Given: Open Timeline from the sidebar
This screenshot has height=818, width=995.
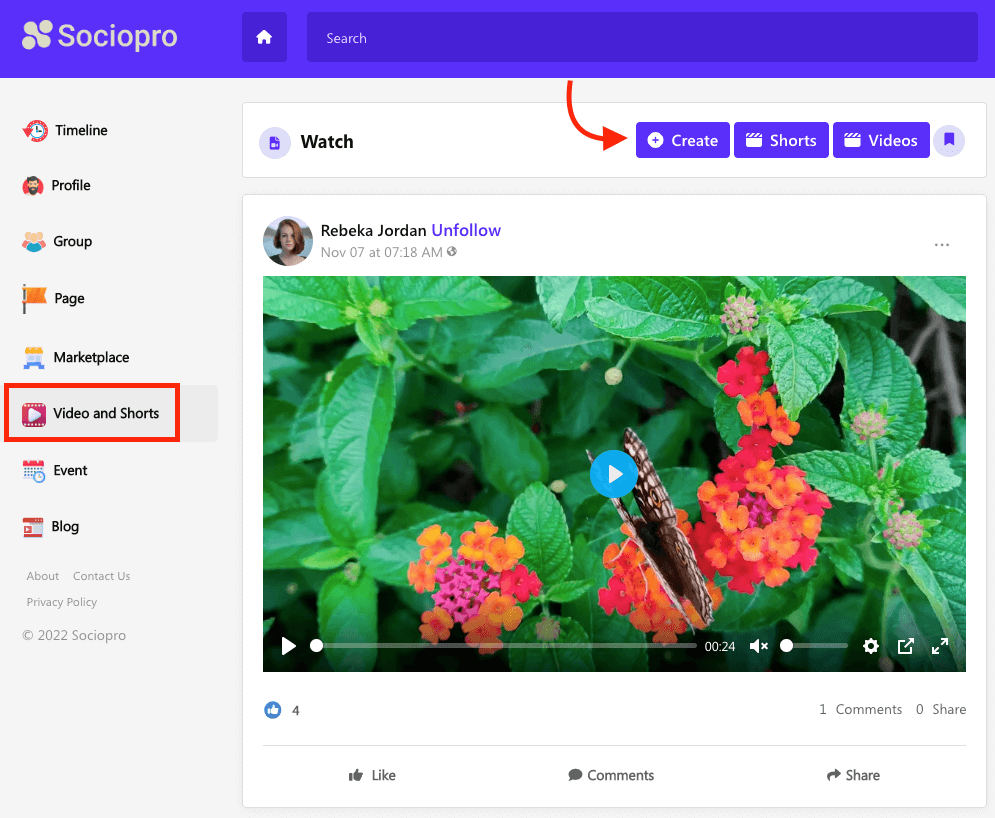Looking at the screenshot, I should coord(80,130).
